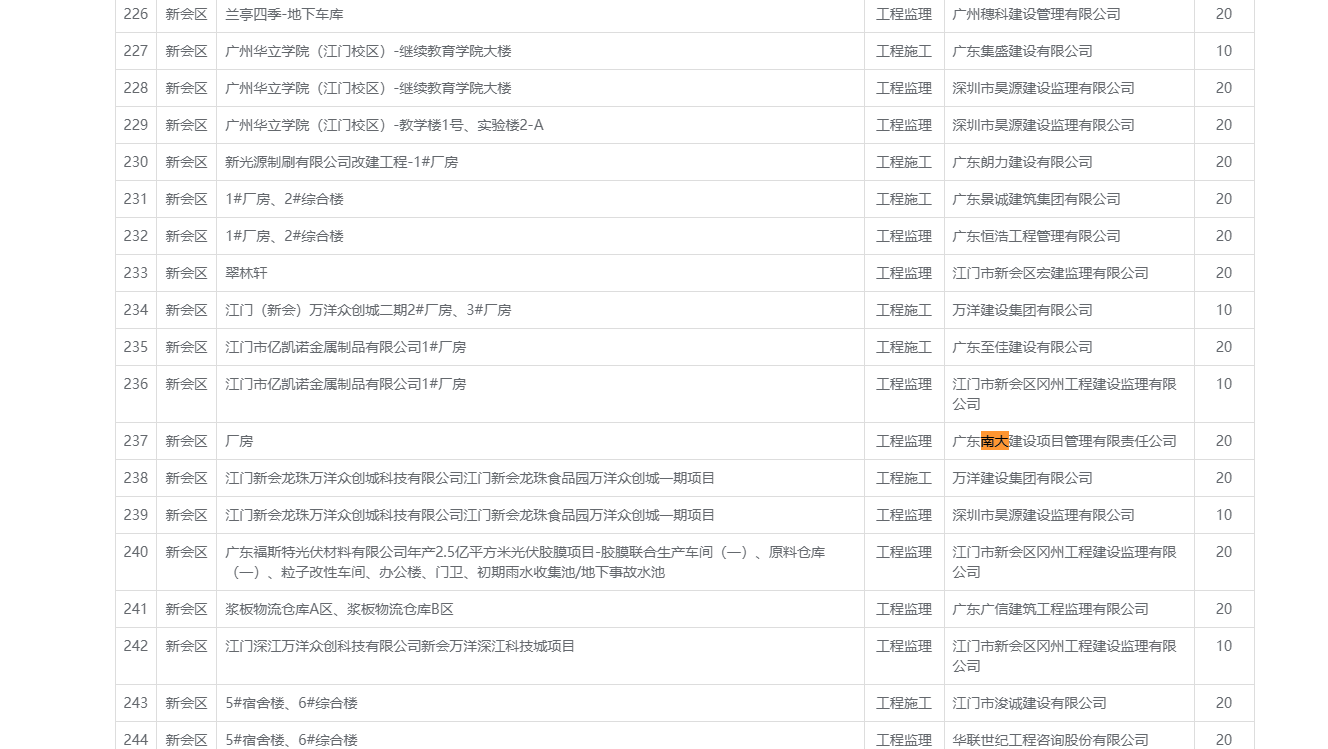
Task: Click company 江门市新会区宏建监理有限公司
Action: pyautogui.click(x=1050, y=273)
